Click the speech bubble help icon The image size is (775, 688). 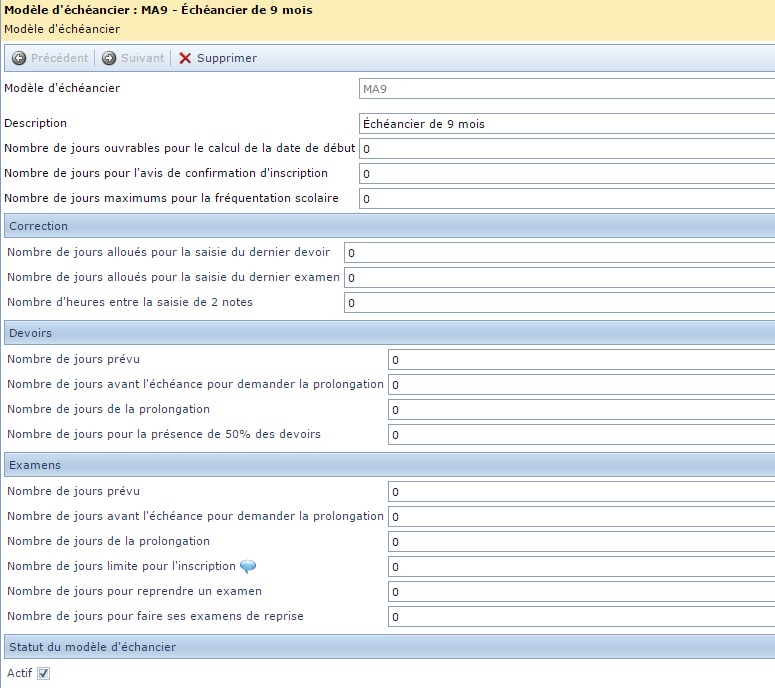coord(248,567)
